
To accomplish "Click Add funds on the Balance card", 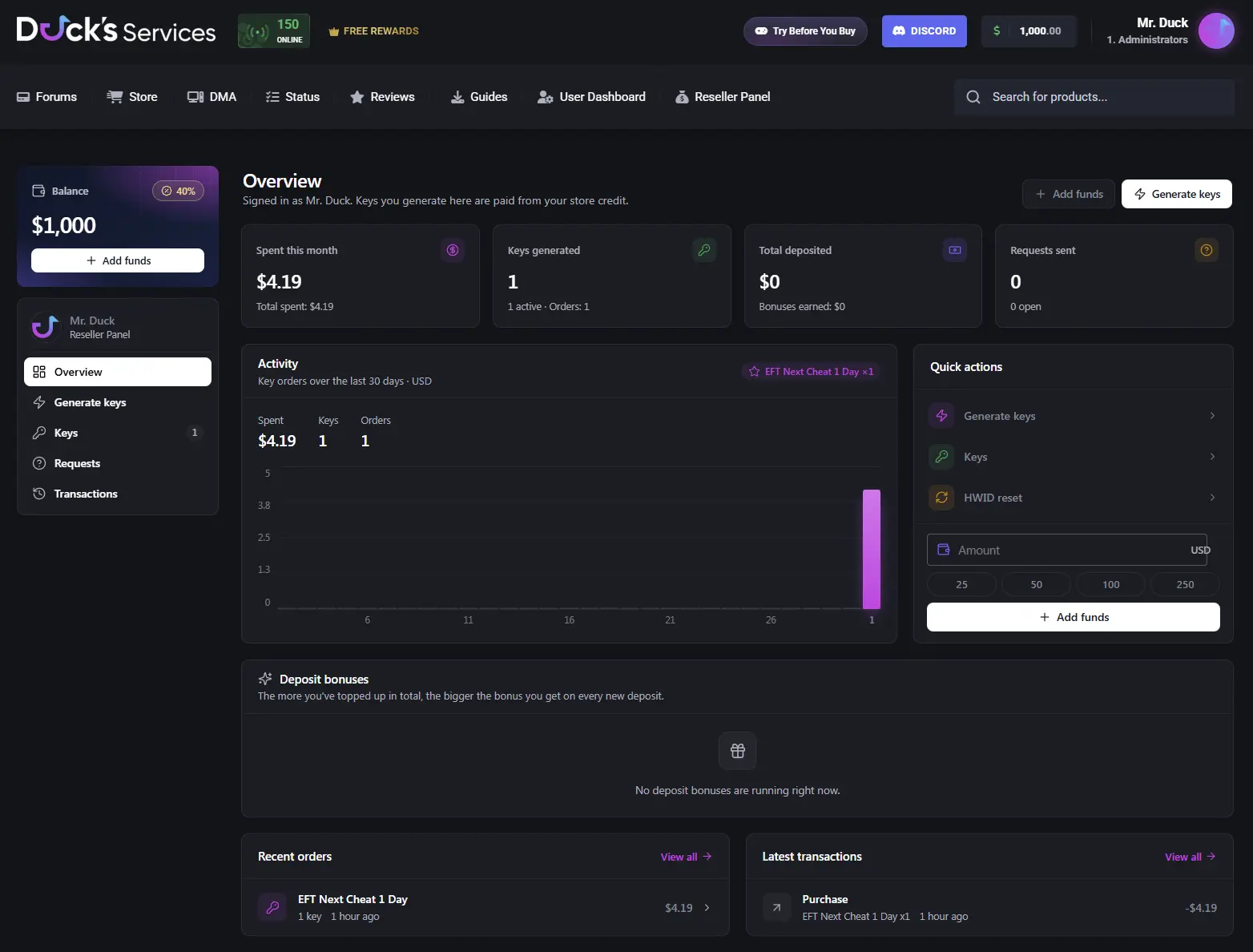I will [118, 260].
